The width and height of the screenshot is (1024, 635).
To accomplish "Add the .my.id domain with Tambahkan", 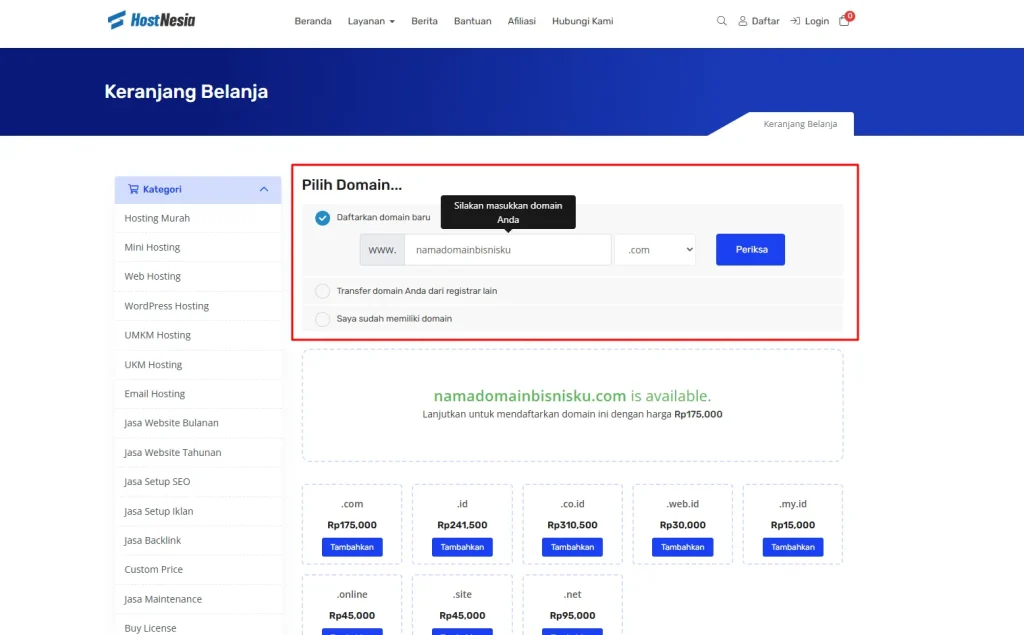I will click(792, 547).
